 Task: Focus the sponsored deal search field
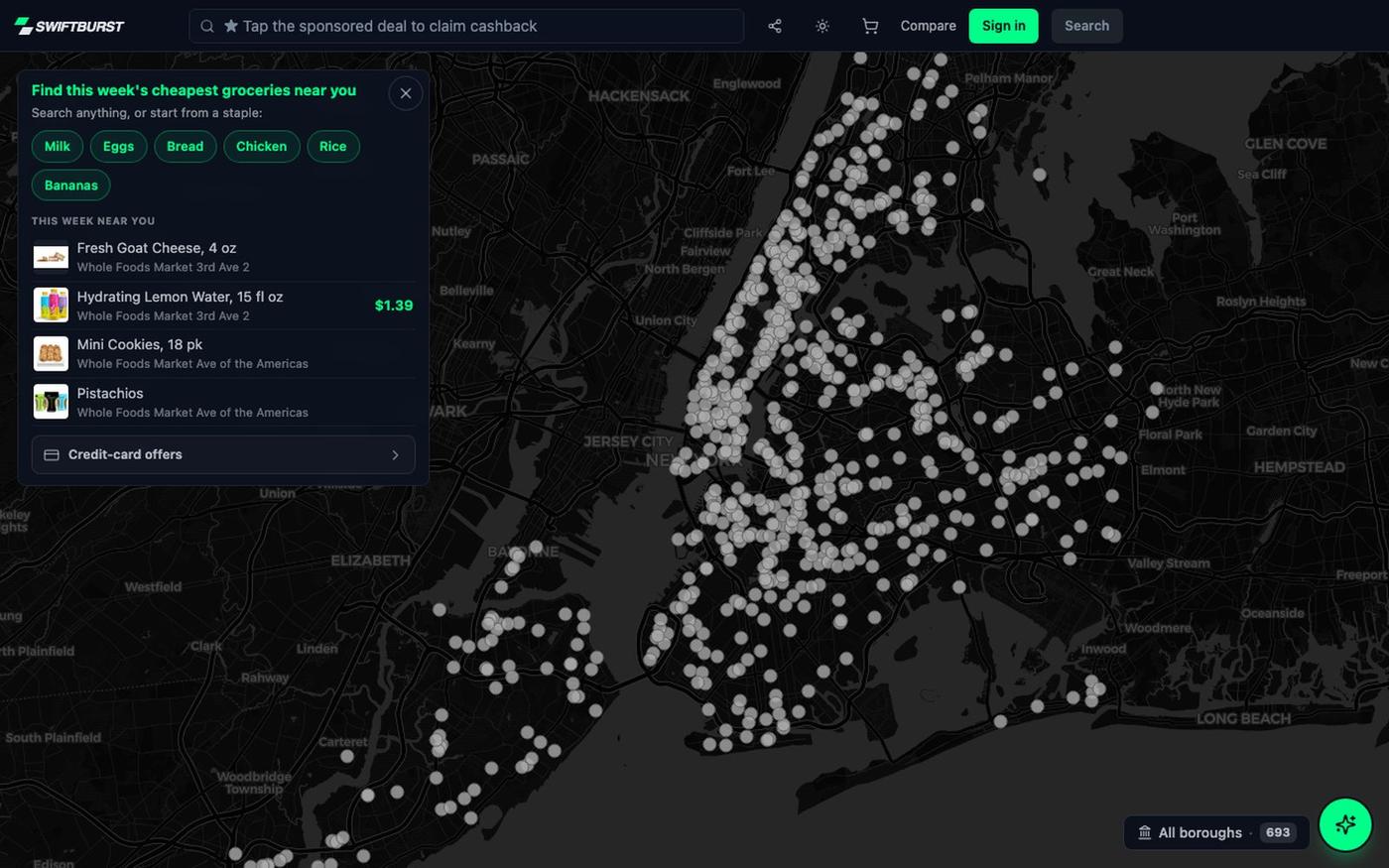coord(466,26)
